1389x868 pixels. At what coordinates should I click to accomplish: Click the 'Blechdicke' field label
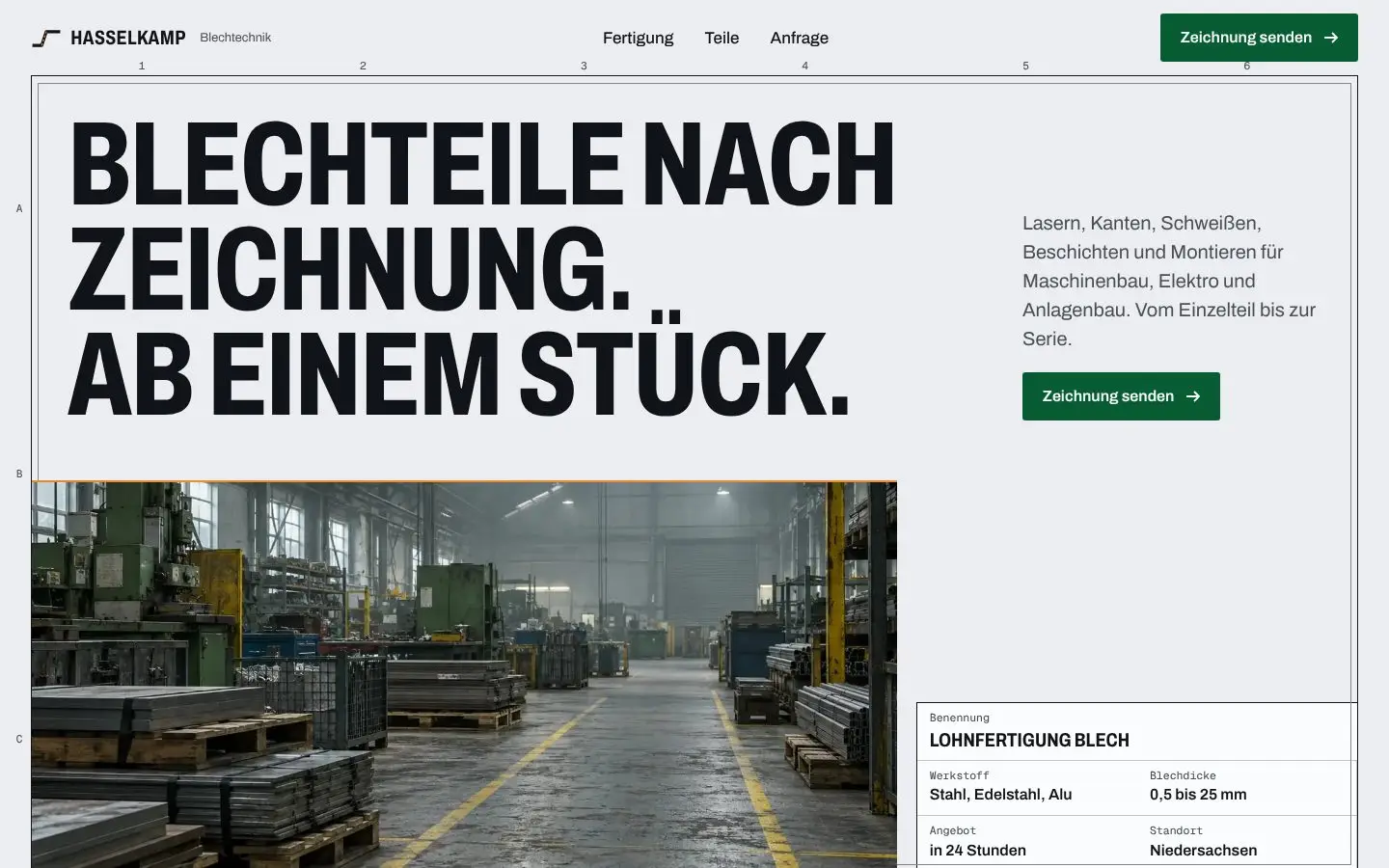coord(1183,775)
